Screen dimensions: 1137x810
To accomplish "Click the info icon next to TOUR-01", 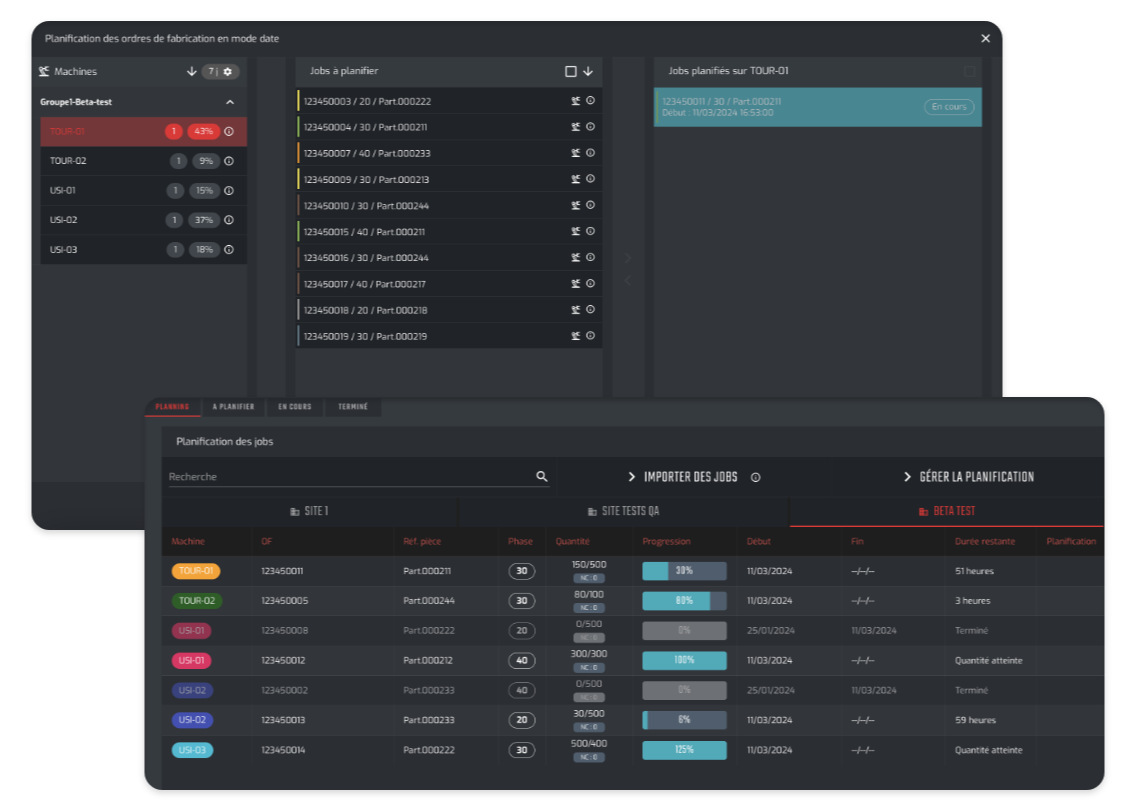I will (230, 131).
